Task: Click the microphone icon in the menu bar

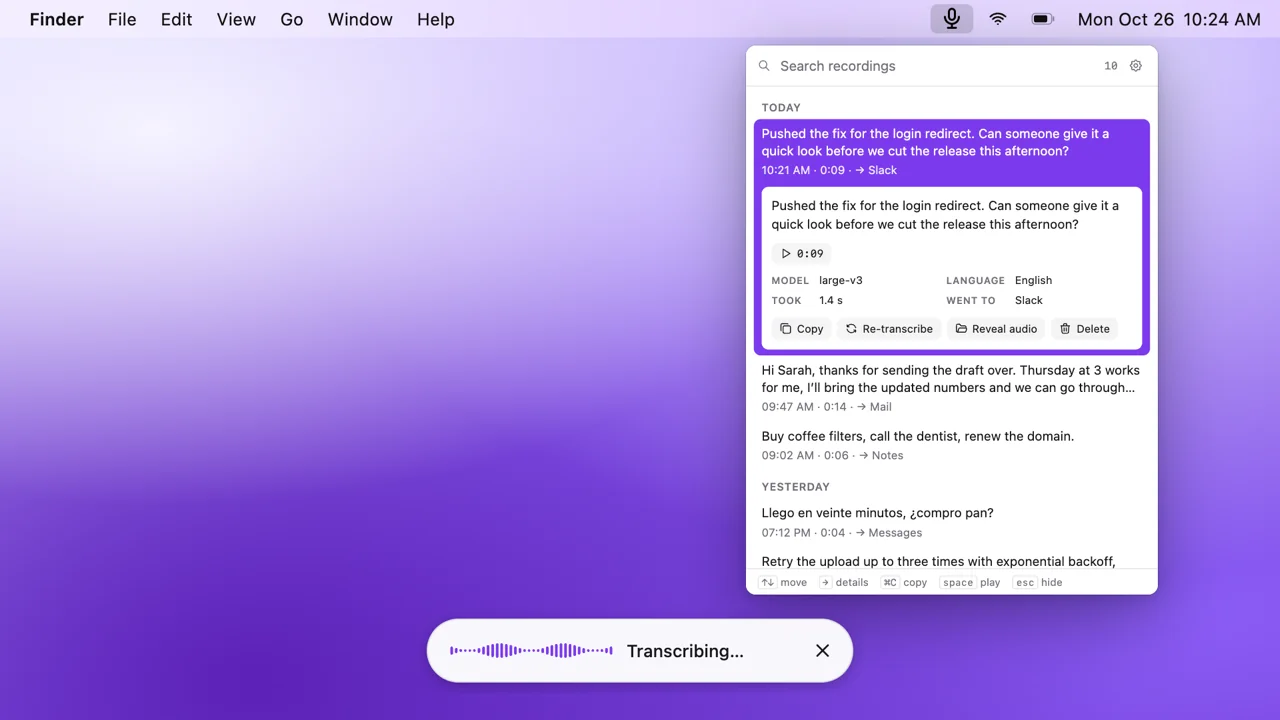Action: pyautogui.click(x=952, y=19)
